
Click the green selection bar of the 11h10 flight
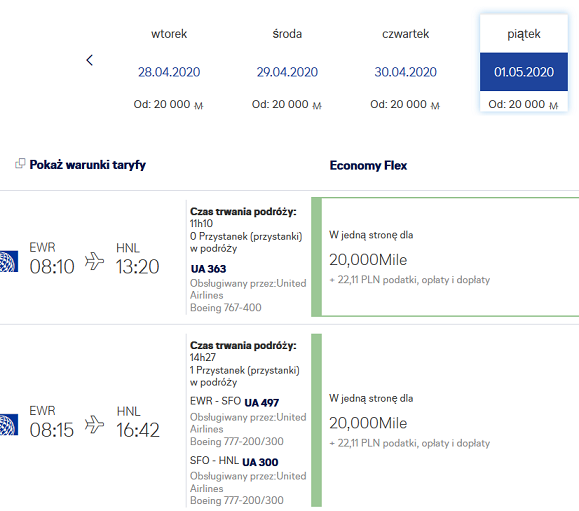[316, 257]
